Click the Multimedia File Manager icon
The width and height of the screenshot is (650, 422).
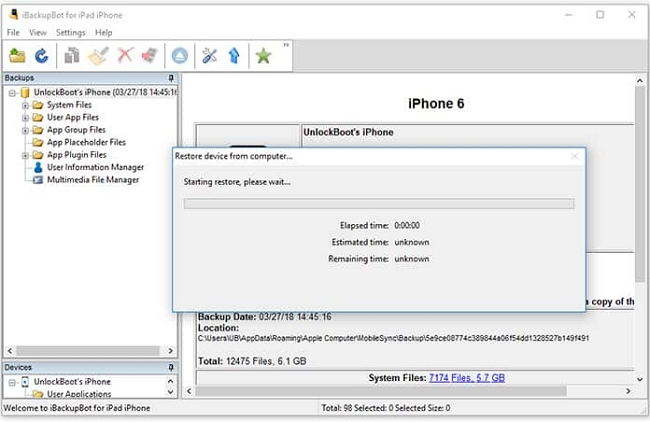[38, 180]
